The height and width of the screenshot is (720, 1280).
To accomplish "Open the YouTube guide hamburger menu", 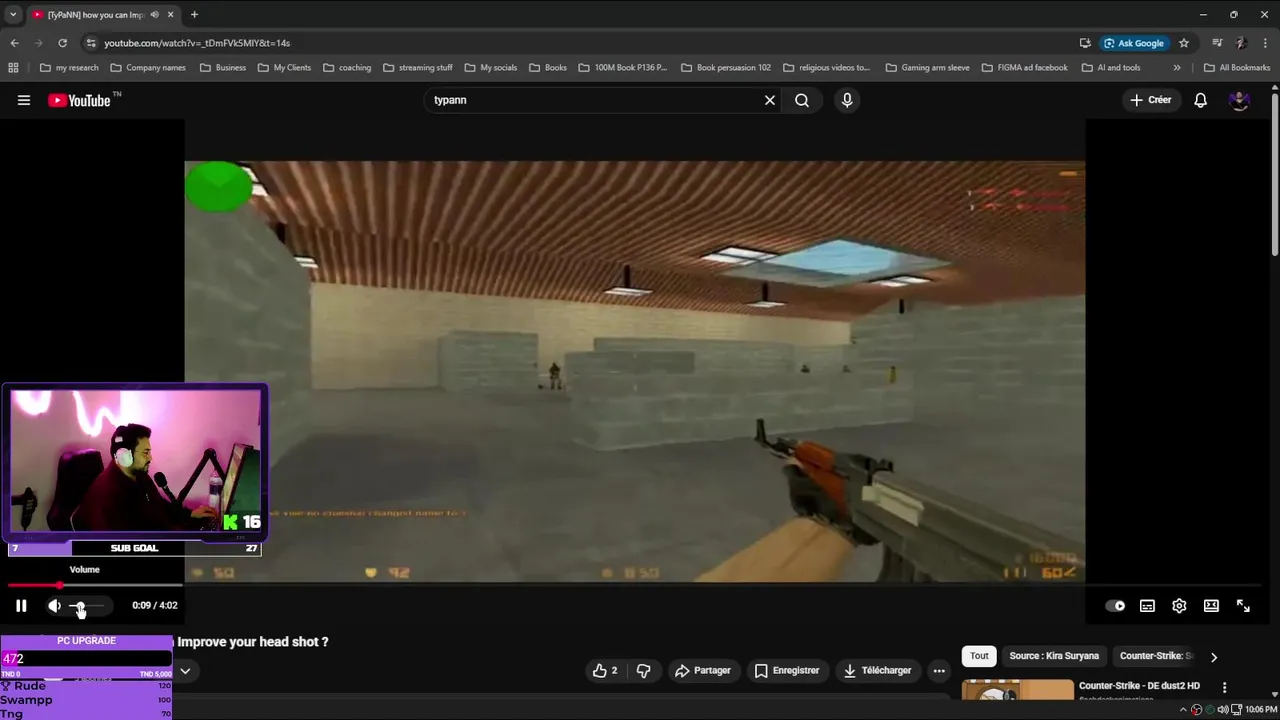I will (x=24, y=100).
